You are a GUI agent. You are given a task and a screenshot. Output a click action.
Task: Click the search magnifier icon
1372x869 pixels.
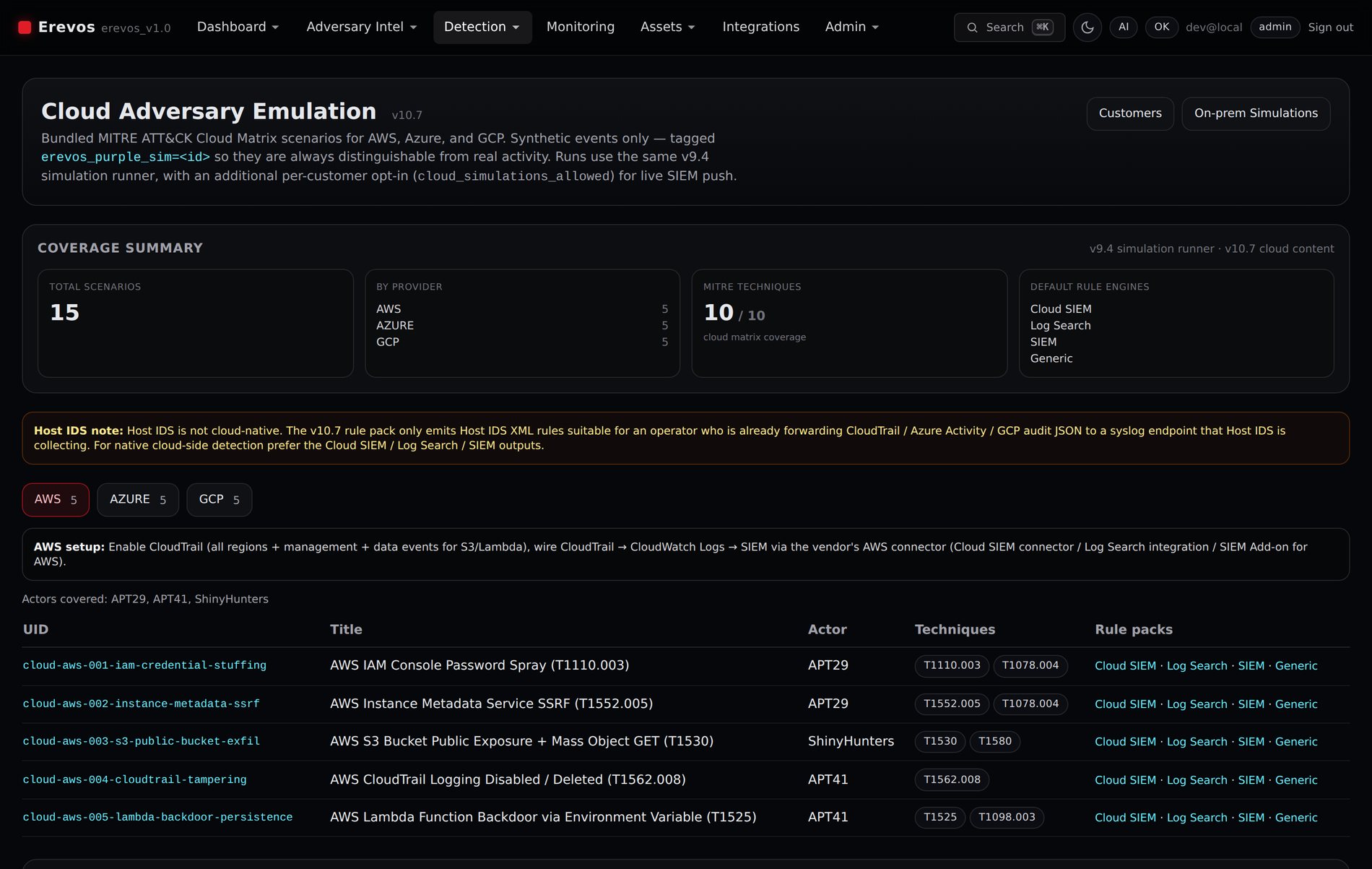point(972,27)
